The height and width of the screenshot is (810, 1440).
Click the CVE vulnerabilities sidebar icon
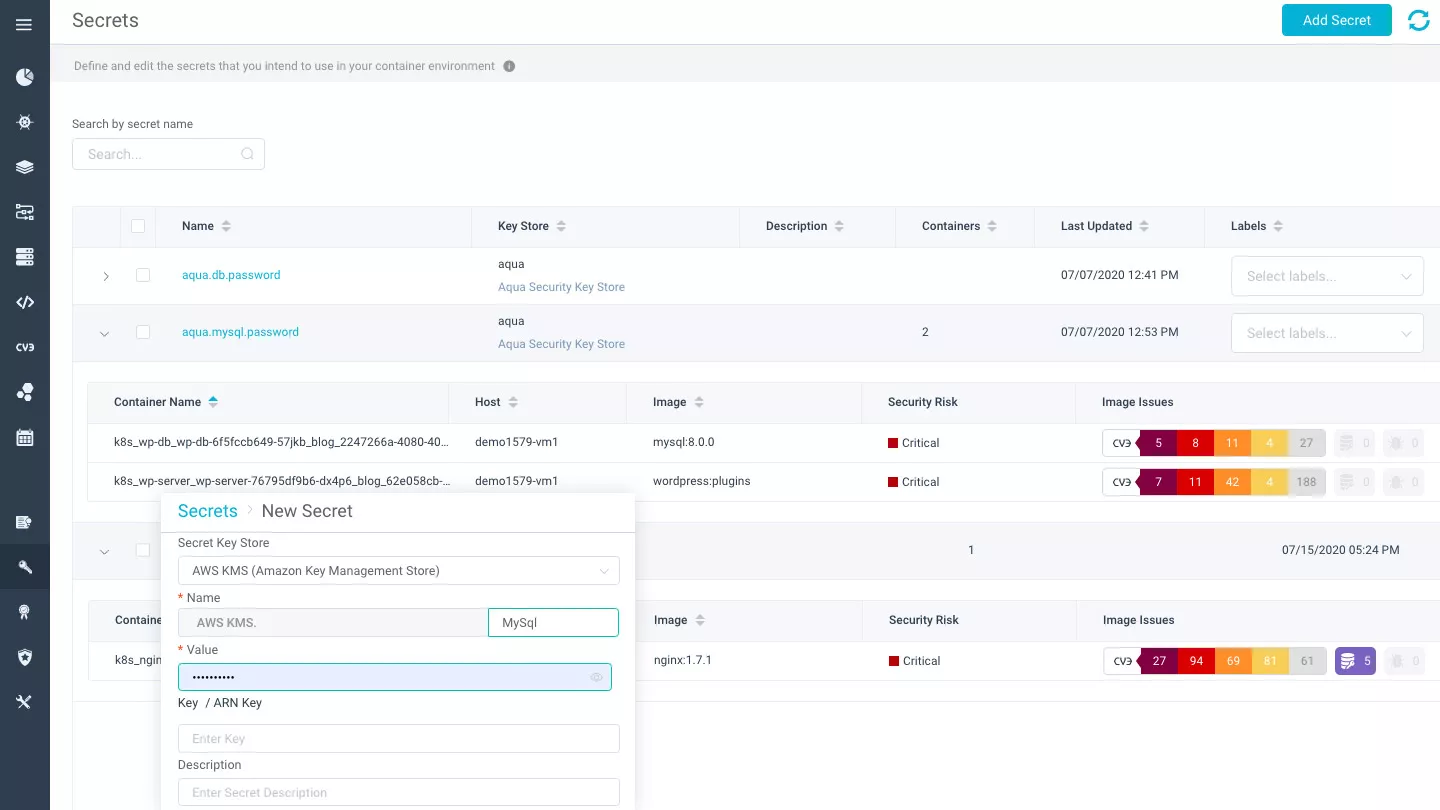pyautogui.click(x=25, y=347)
